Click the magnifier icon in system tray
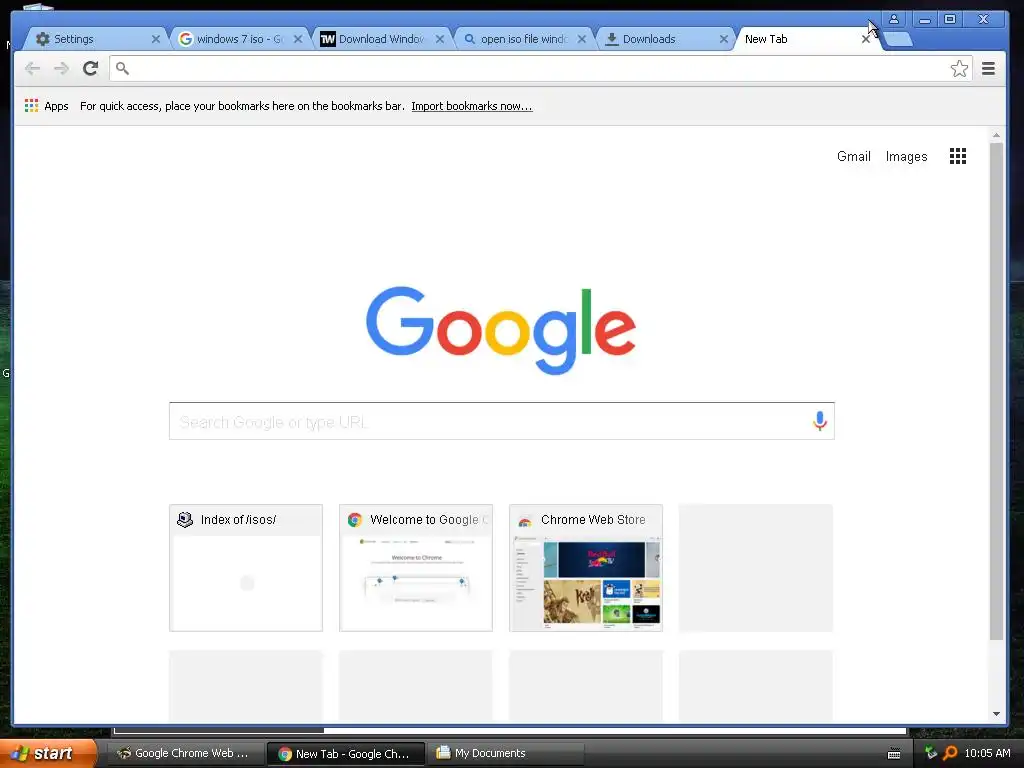The image size is (1024, 768). (950, 753)
